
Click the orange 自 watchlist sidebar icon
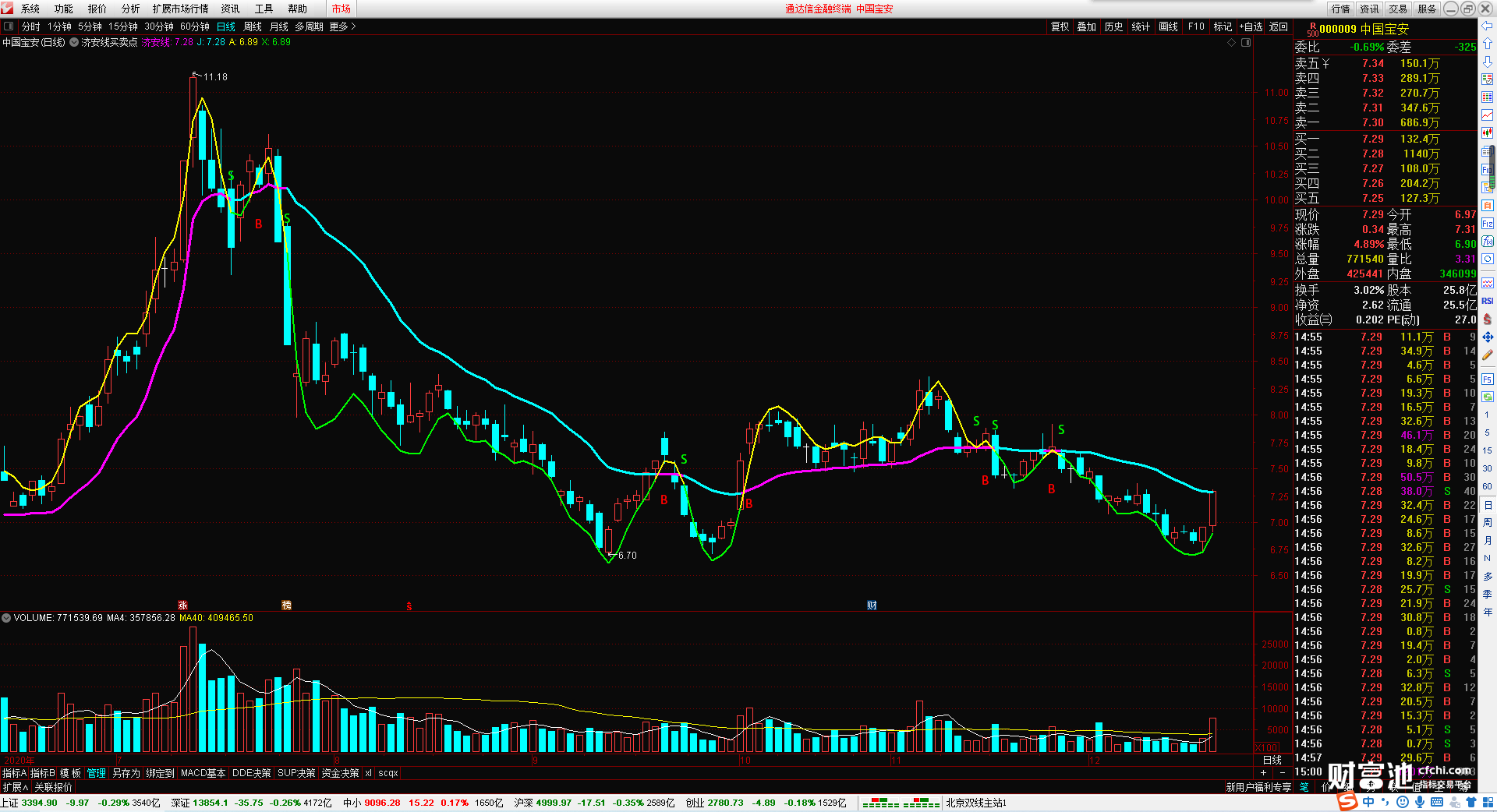click(1488, 205)
